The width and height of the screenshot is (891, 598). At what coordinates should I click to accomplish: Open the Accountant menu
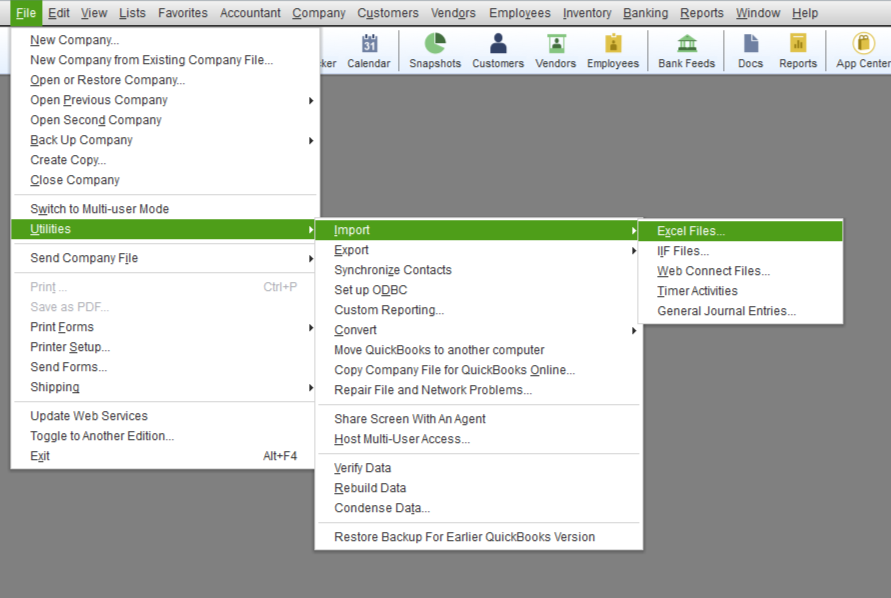250,13
